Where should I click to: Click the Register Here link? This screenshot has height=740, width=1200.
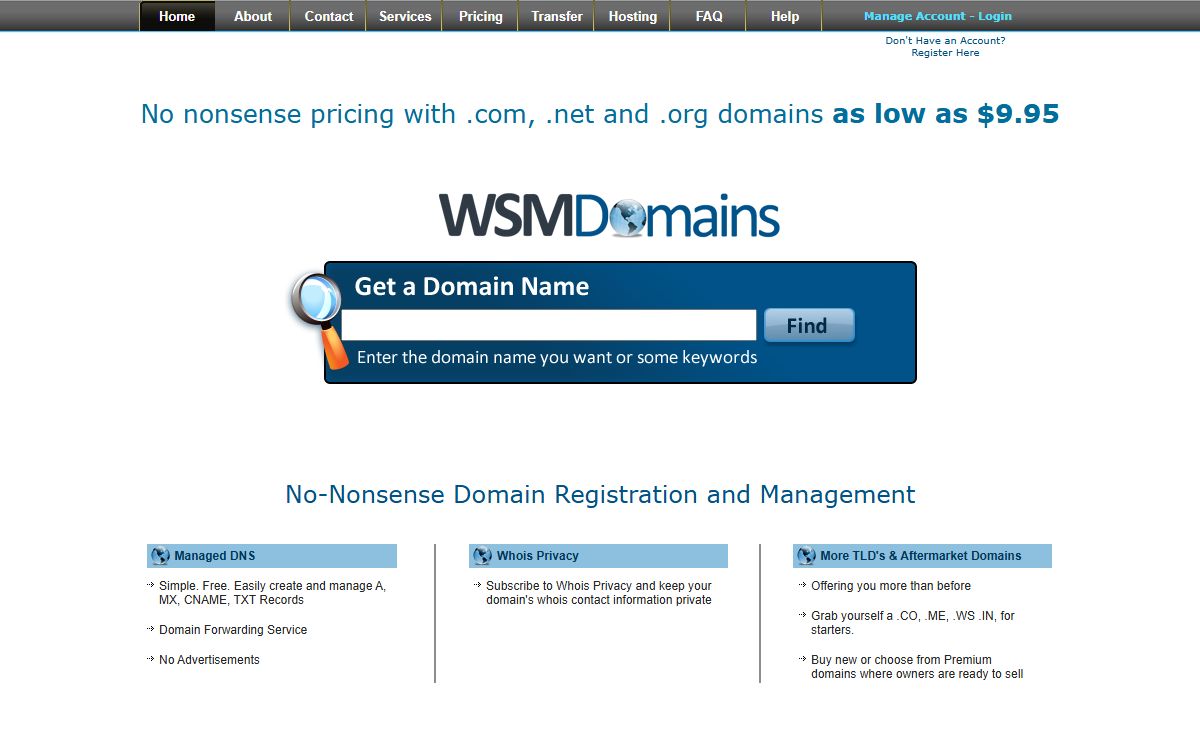tap(945, 53)
